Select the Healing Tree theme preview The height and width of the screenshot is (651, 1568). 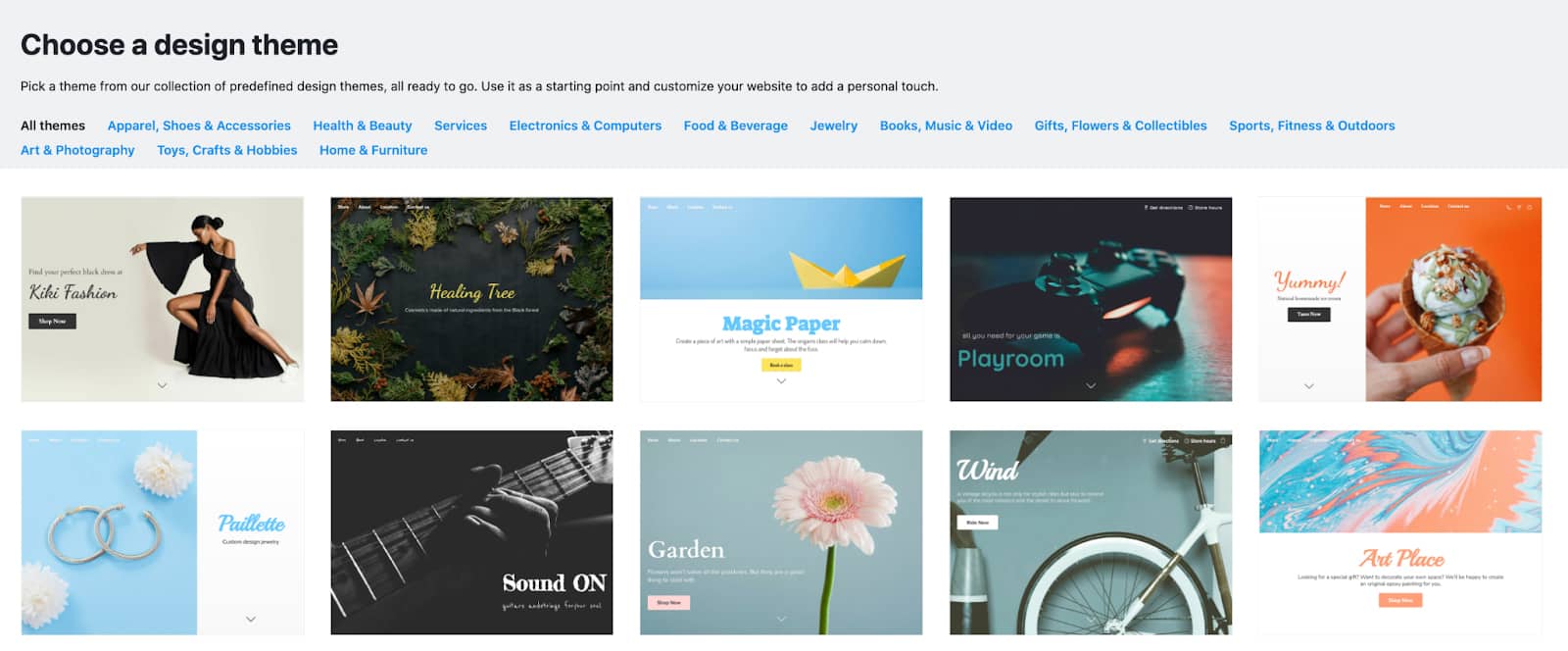pos(471,299)
